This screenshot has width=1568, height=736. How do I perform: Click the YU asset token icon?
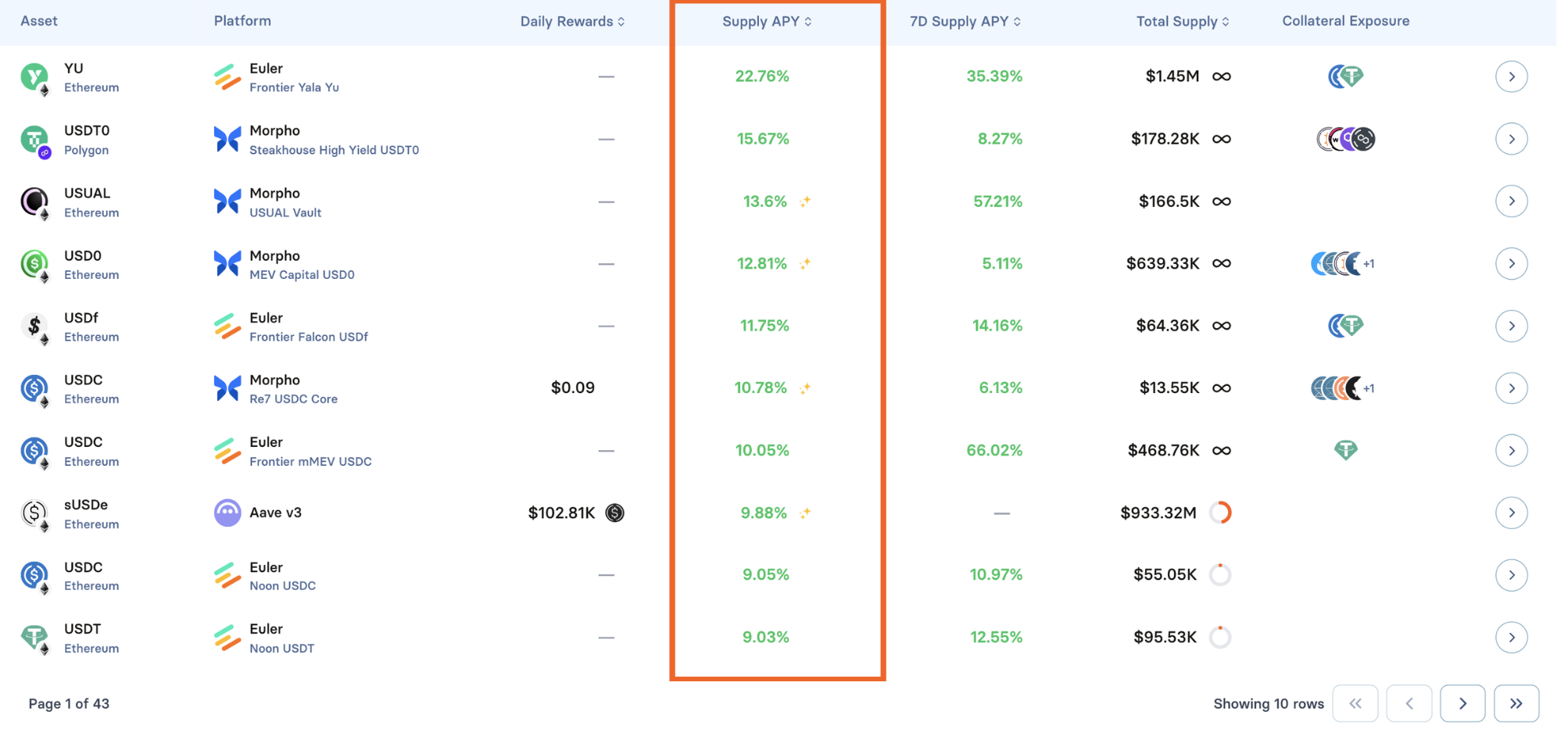point(34,77)
